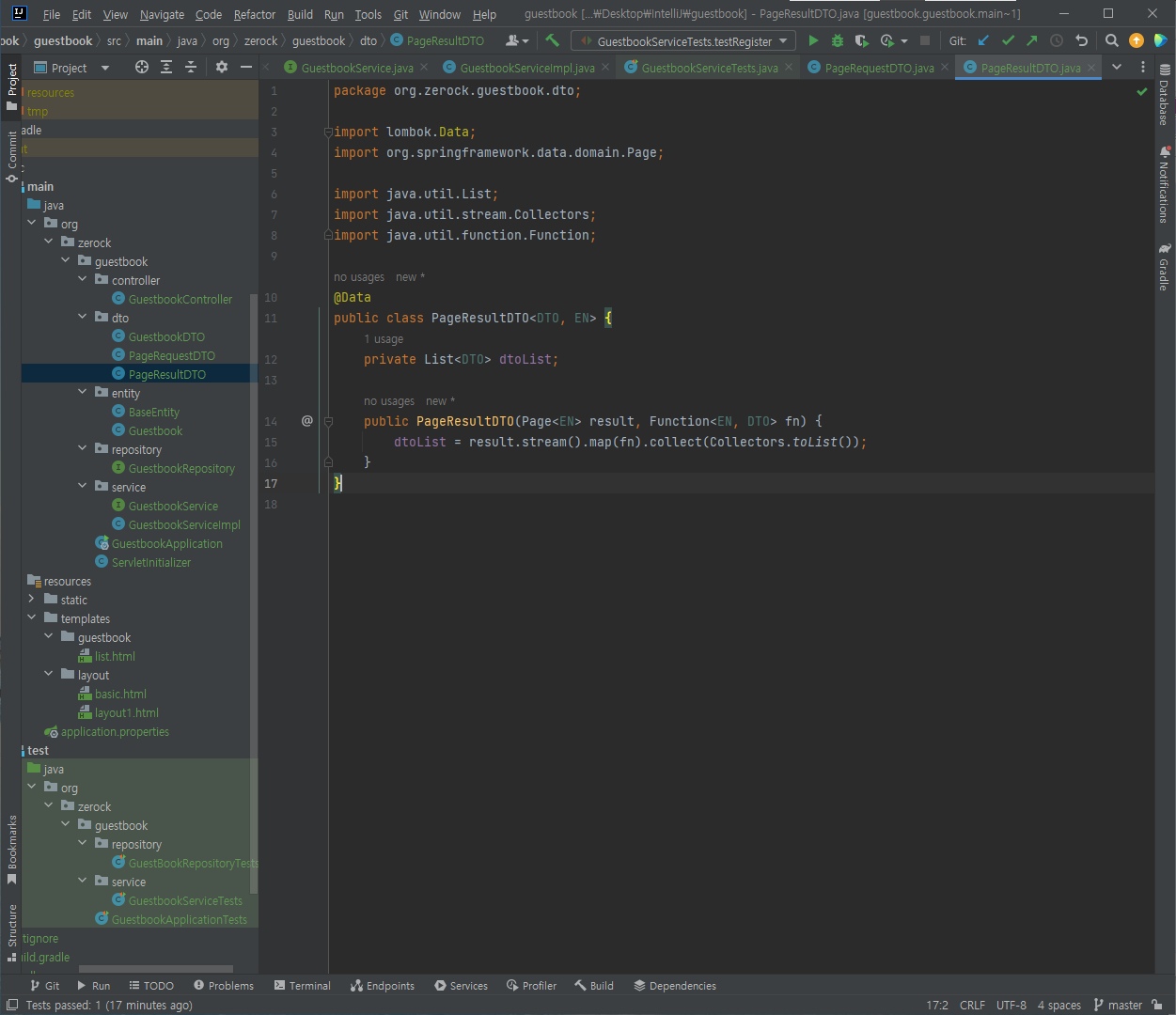Expand All icon in Project panel
The width and height of the screenshot is (1176, 1015).
(x=166, y=67)
